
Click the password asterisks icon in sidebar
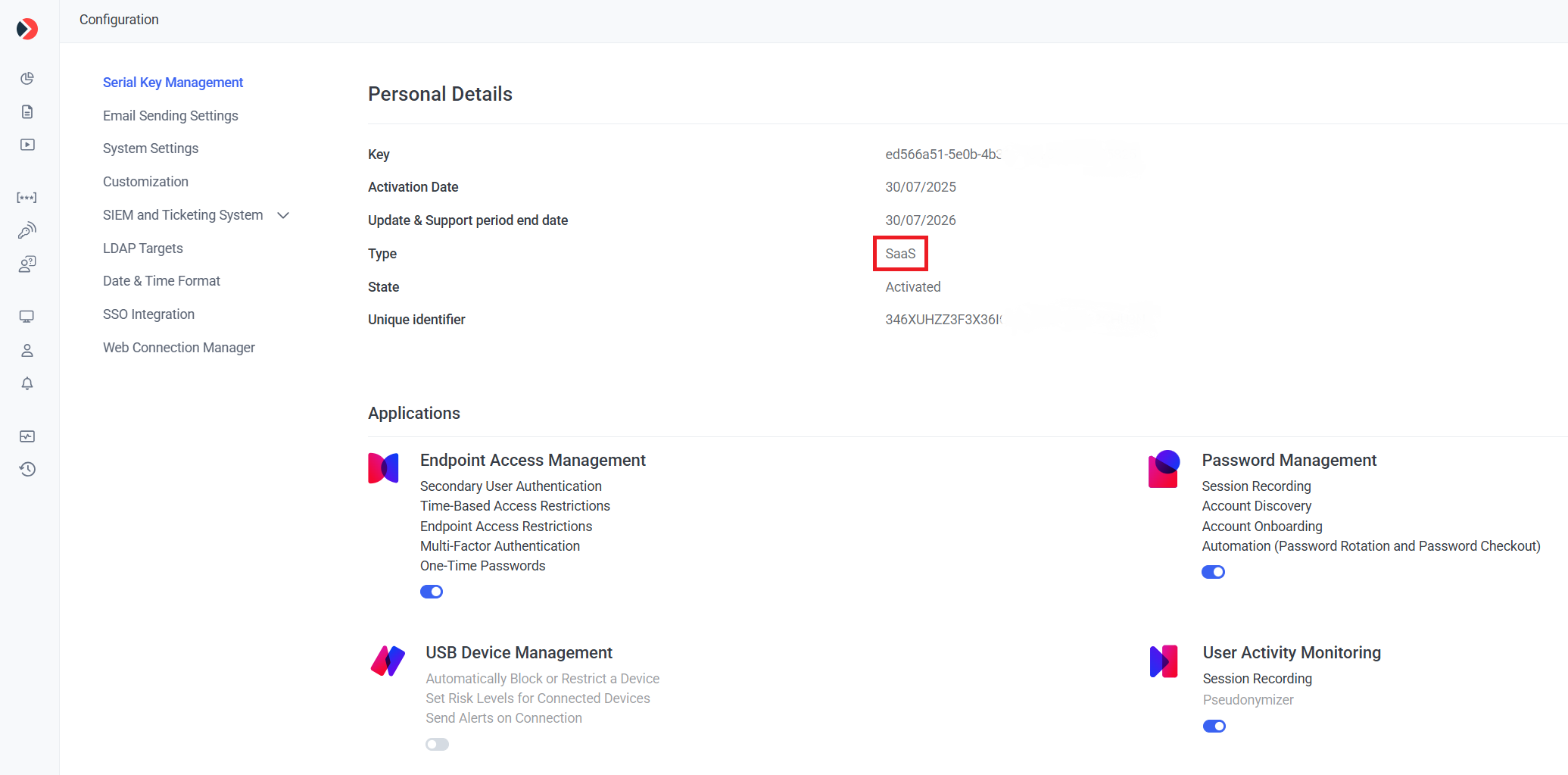27,198
